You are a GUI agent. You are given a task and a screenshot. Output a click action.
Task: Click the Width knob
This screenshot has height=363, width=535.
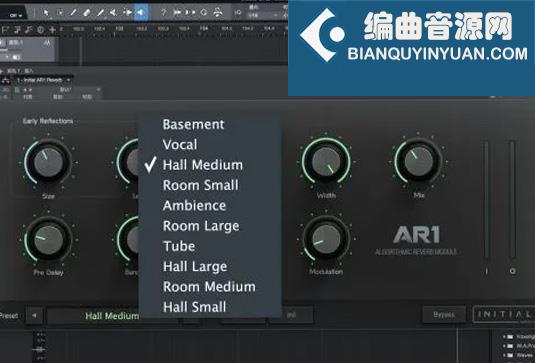[x=326, y=161]
